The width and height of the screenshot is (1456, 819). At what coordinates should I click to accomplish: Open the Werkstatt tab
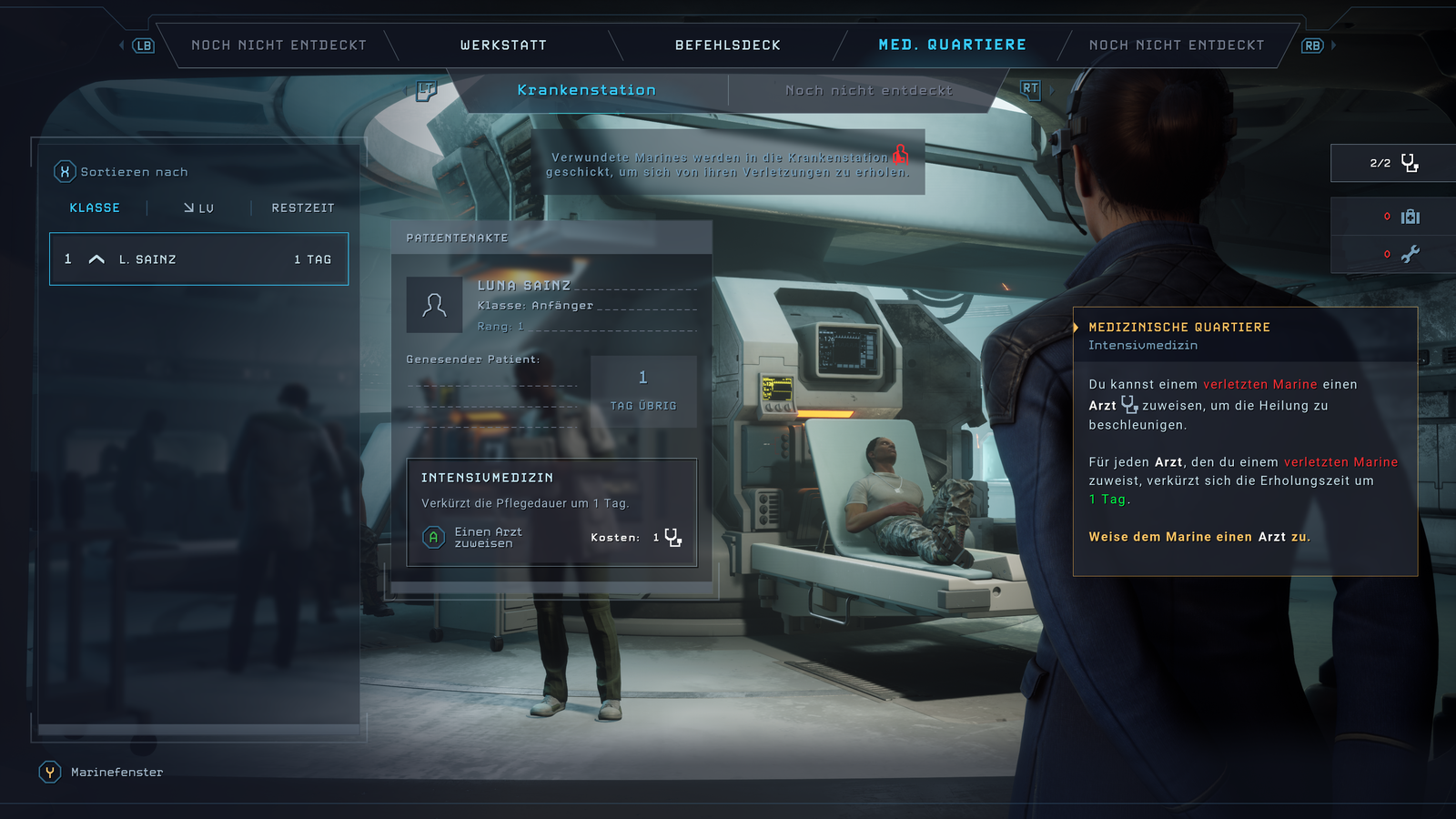coord(503,45)
